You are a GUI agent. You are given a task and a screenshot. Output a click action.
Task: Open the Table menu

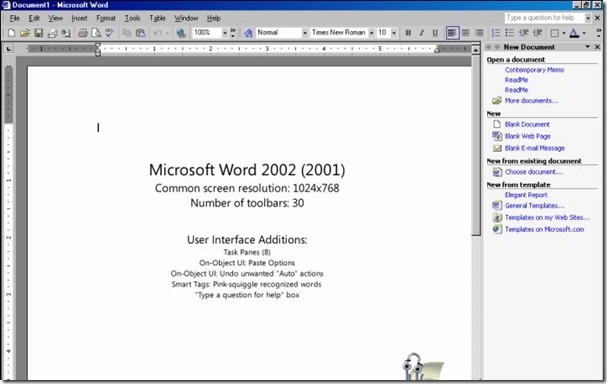point(158,18)
